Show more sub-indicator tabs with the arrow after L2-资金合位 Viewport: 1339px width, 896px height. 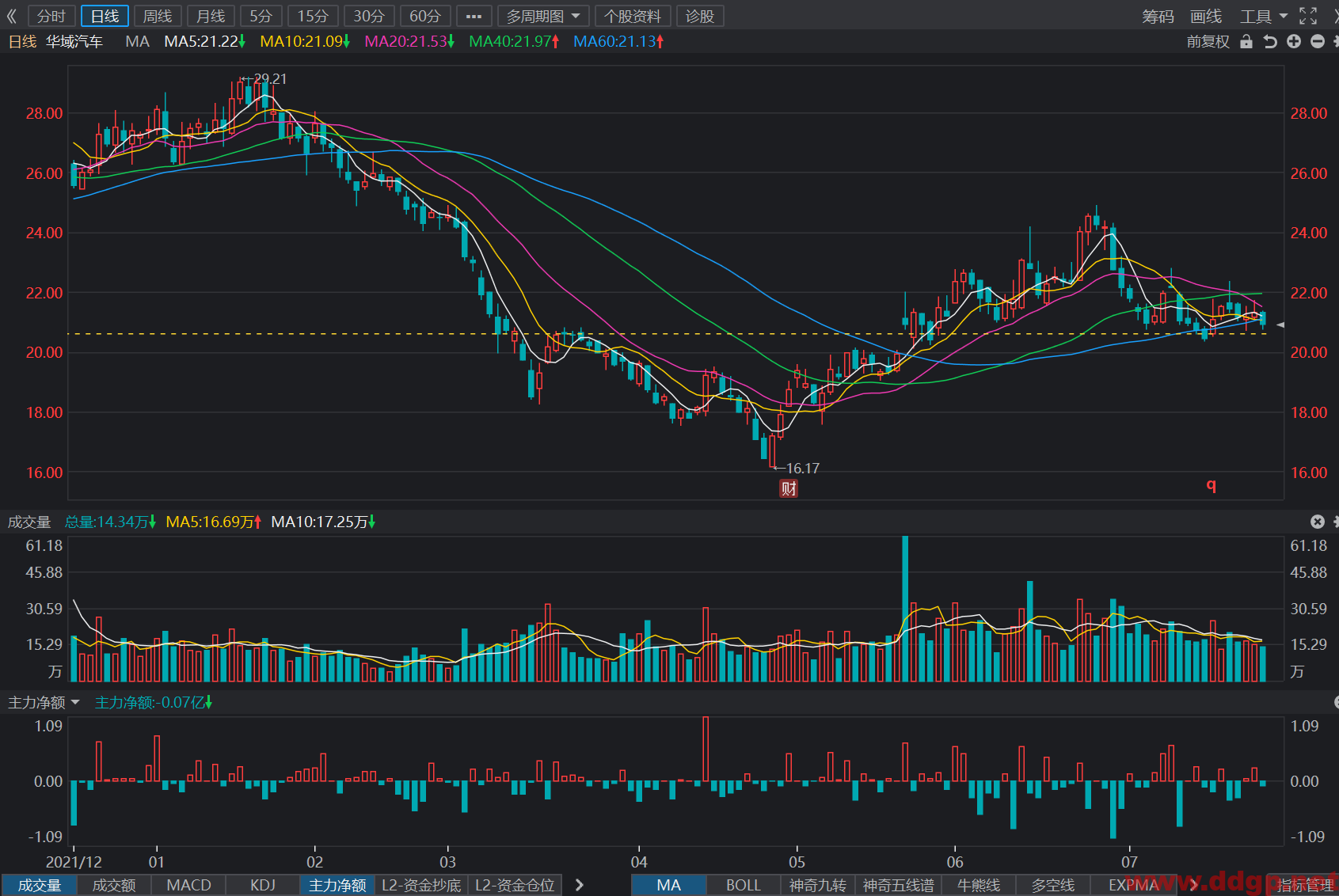[580, 885]
